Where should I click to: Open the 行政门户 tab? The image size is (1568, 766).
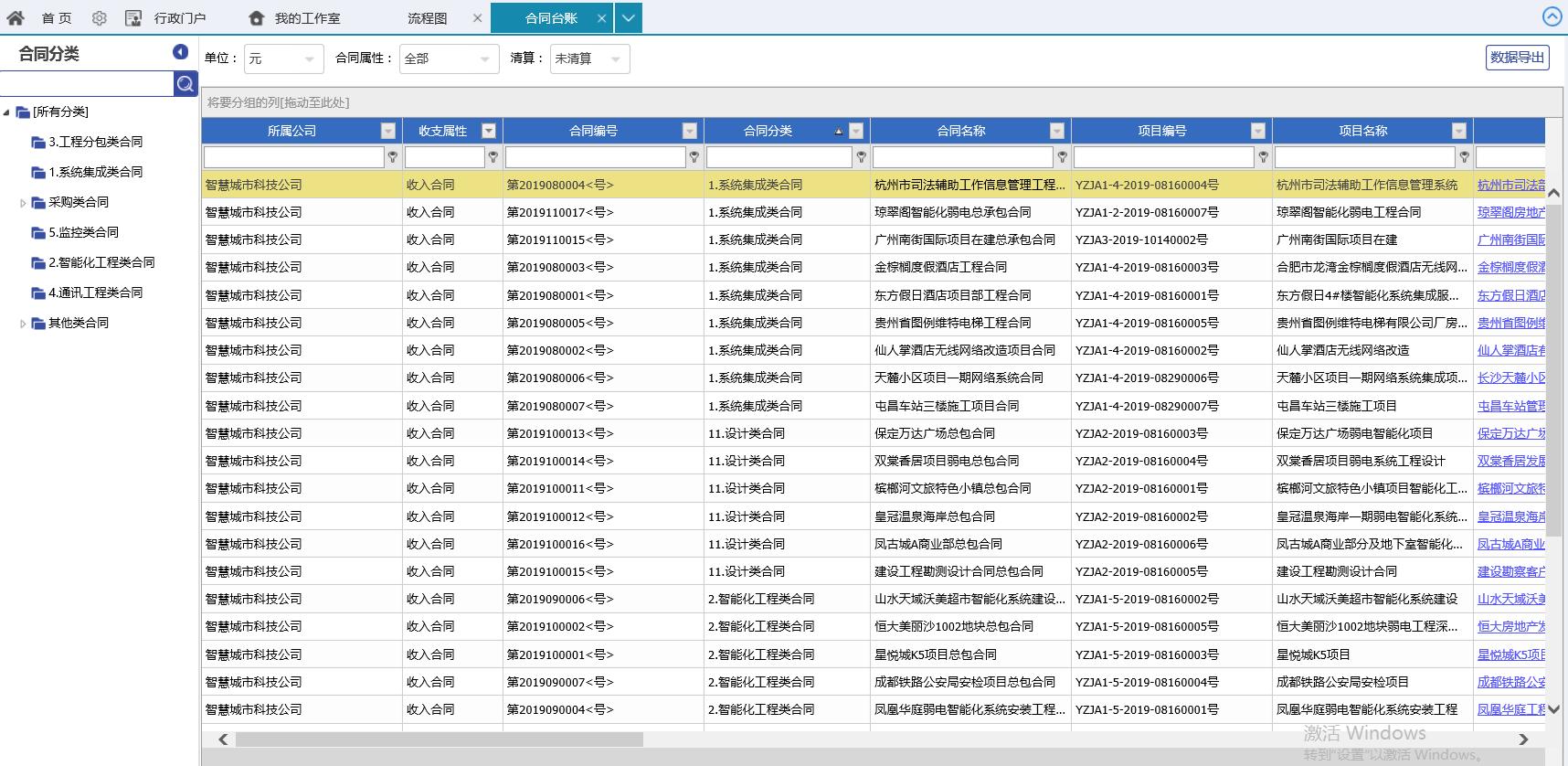click(179, 18)
